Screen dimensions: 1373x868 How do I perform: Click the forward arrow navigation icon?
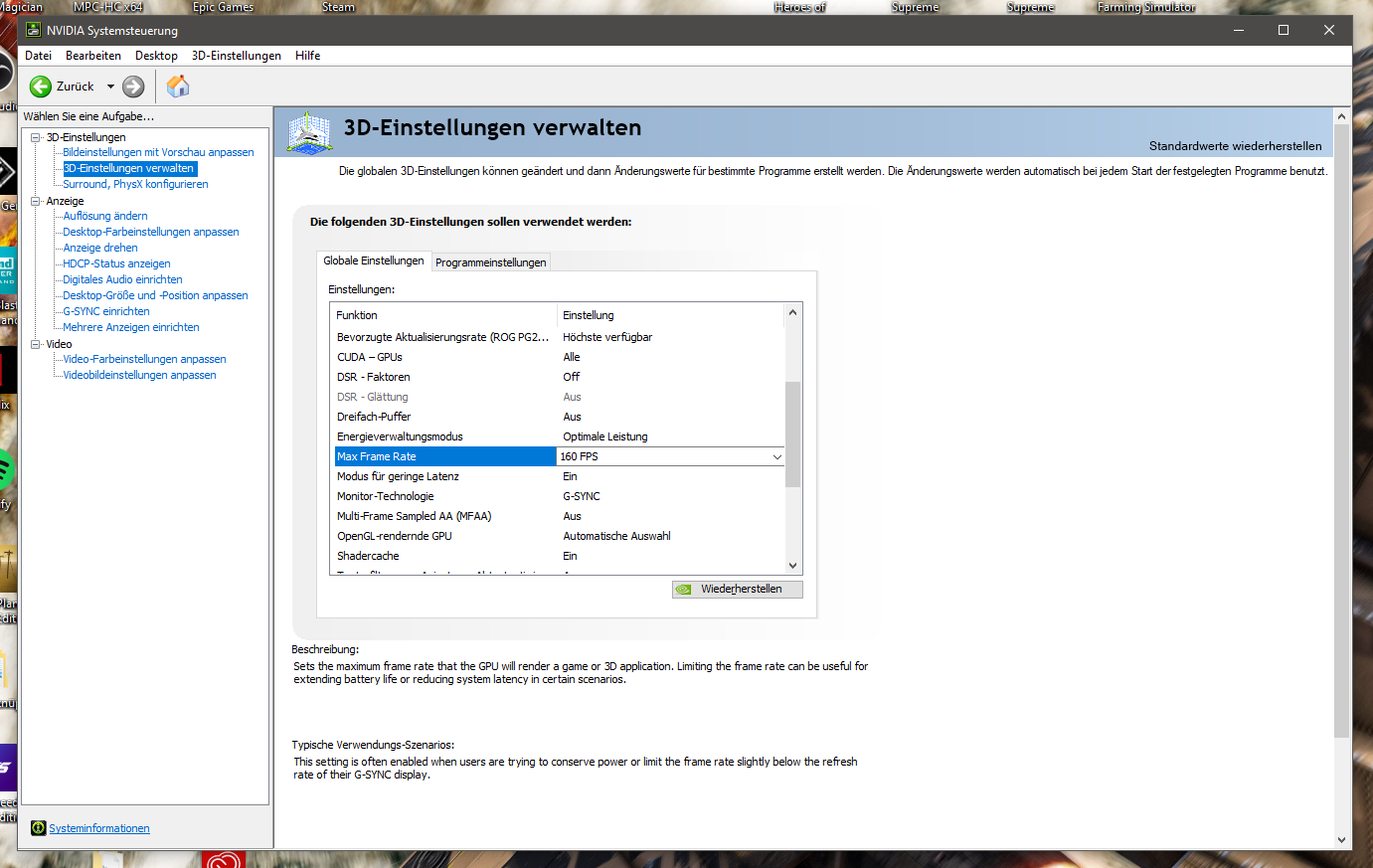133,87
